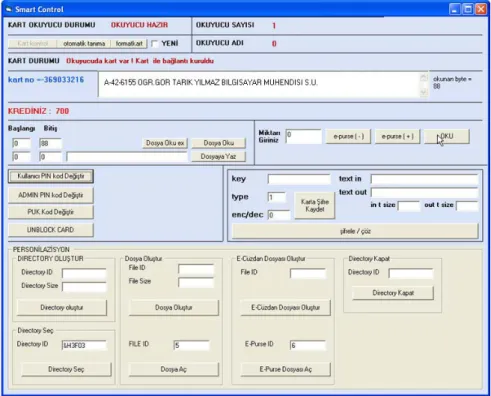The image size is (491, 396).
Task: Click the out t size field
Action: click(x=467, y=206)
